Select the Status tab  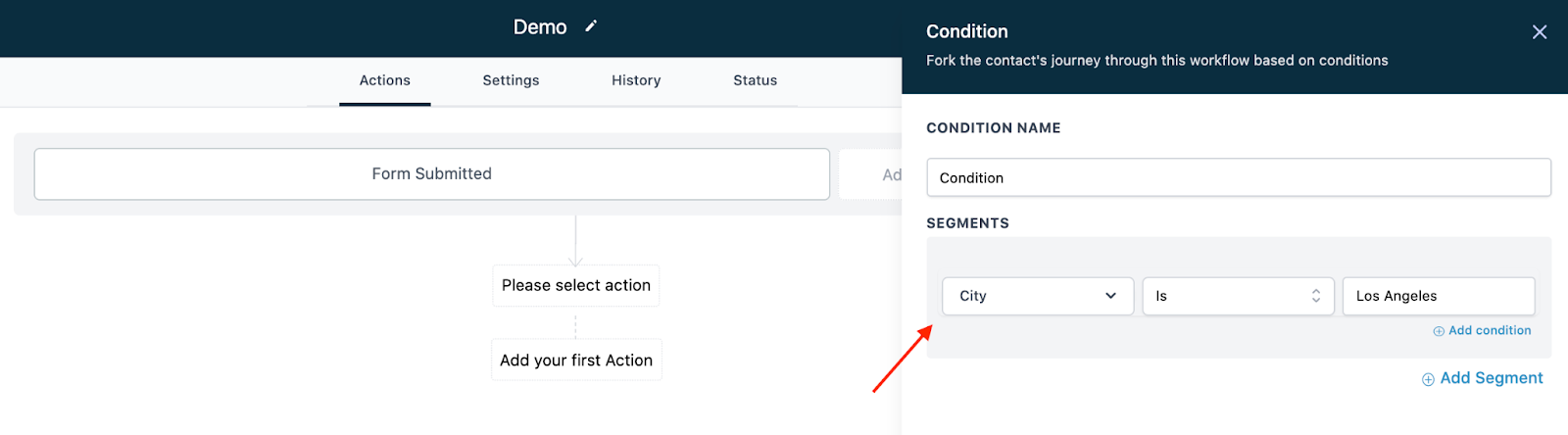click(755, 80)
